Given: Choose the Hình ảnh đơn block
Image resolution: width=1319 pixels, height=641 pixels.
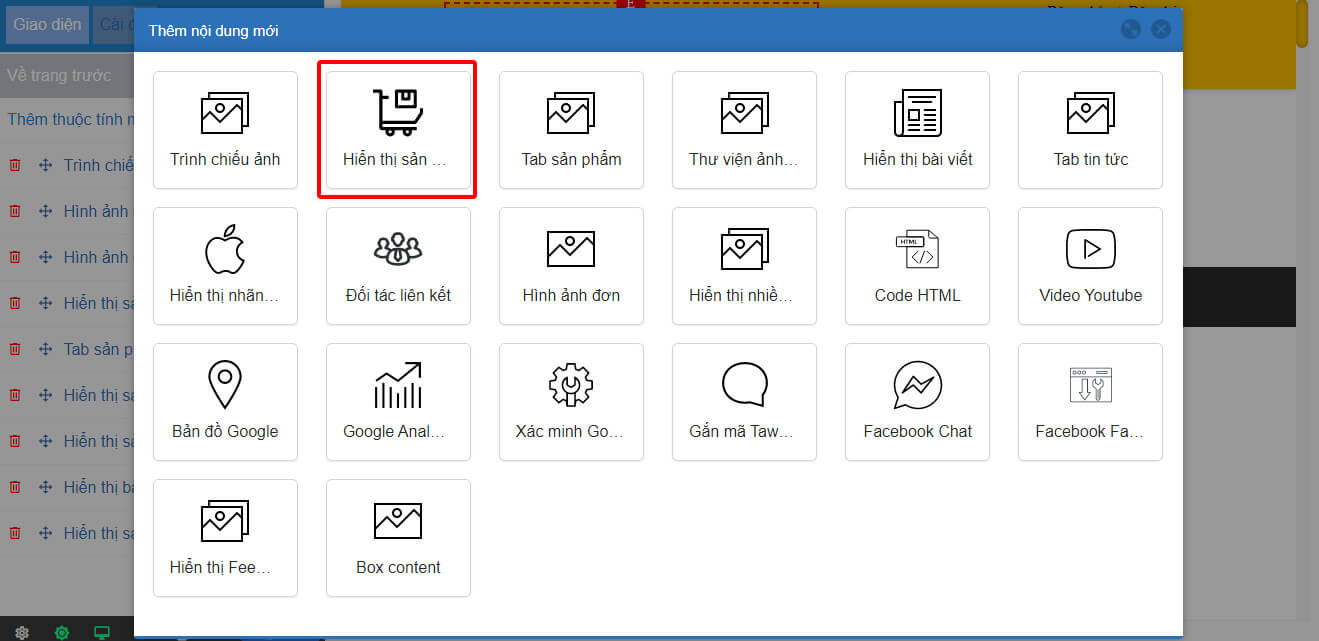Looking at the screenshot, I should [x=571, y=266].
